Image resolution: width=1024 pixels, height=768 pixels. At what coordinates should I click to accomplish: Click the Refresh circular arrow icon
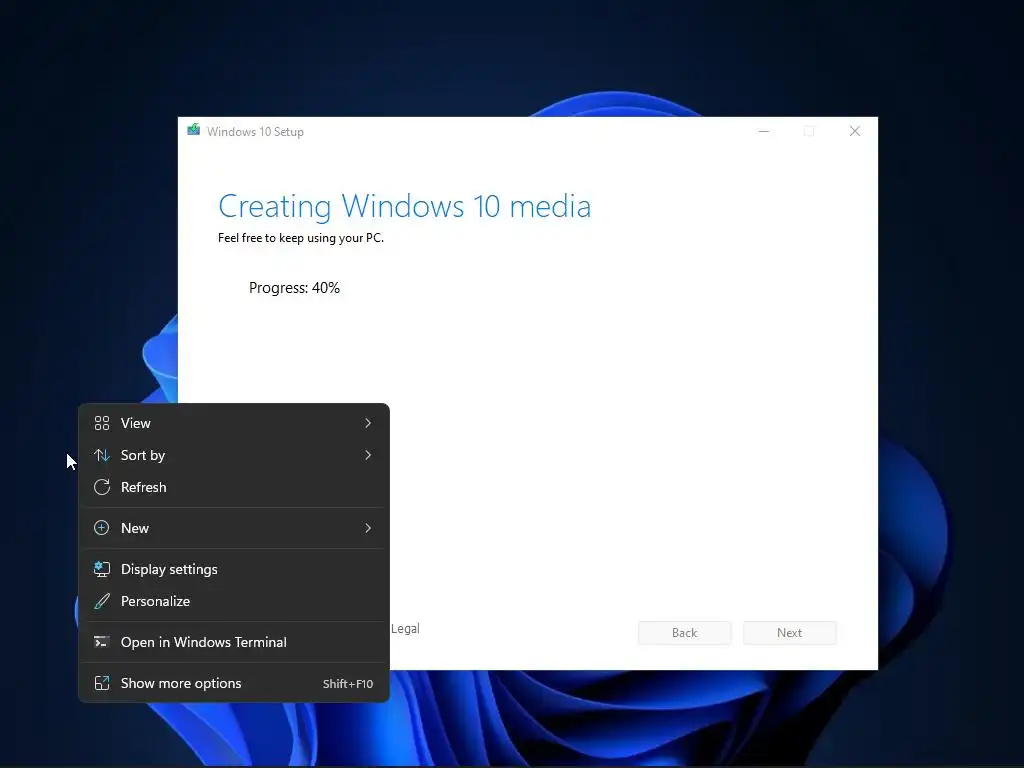click(102, 487)
